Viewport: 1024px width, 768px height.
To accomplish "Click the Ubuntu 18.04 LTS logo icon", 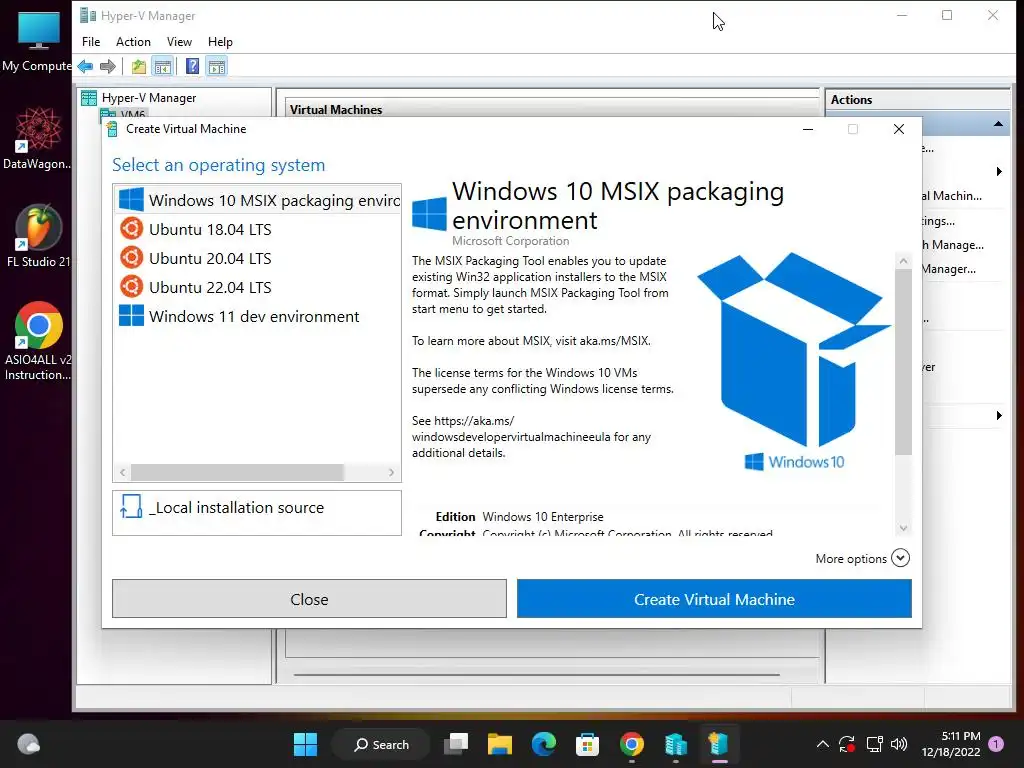I will (131, 229).
